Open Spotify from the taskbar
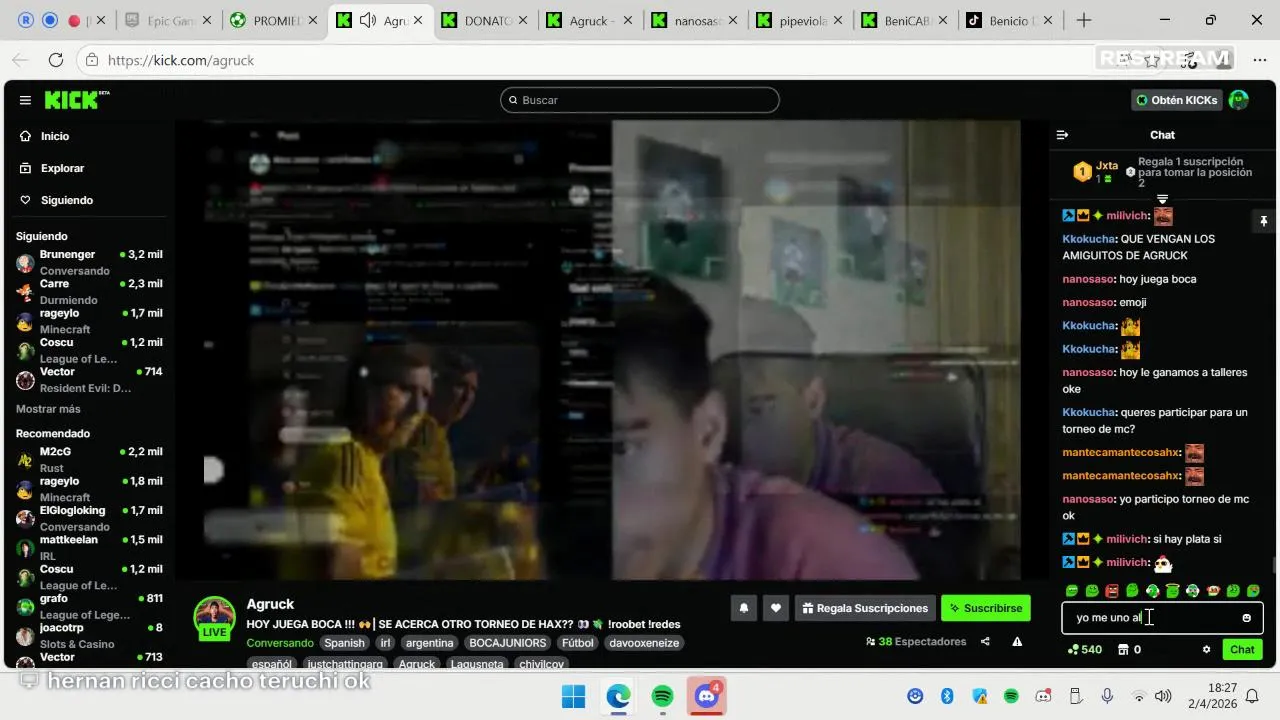Image resolution: width=1280 pixels, height=720 pixels. (x=662, y=696)
